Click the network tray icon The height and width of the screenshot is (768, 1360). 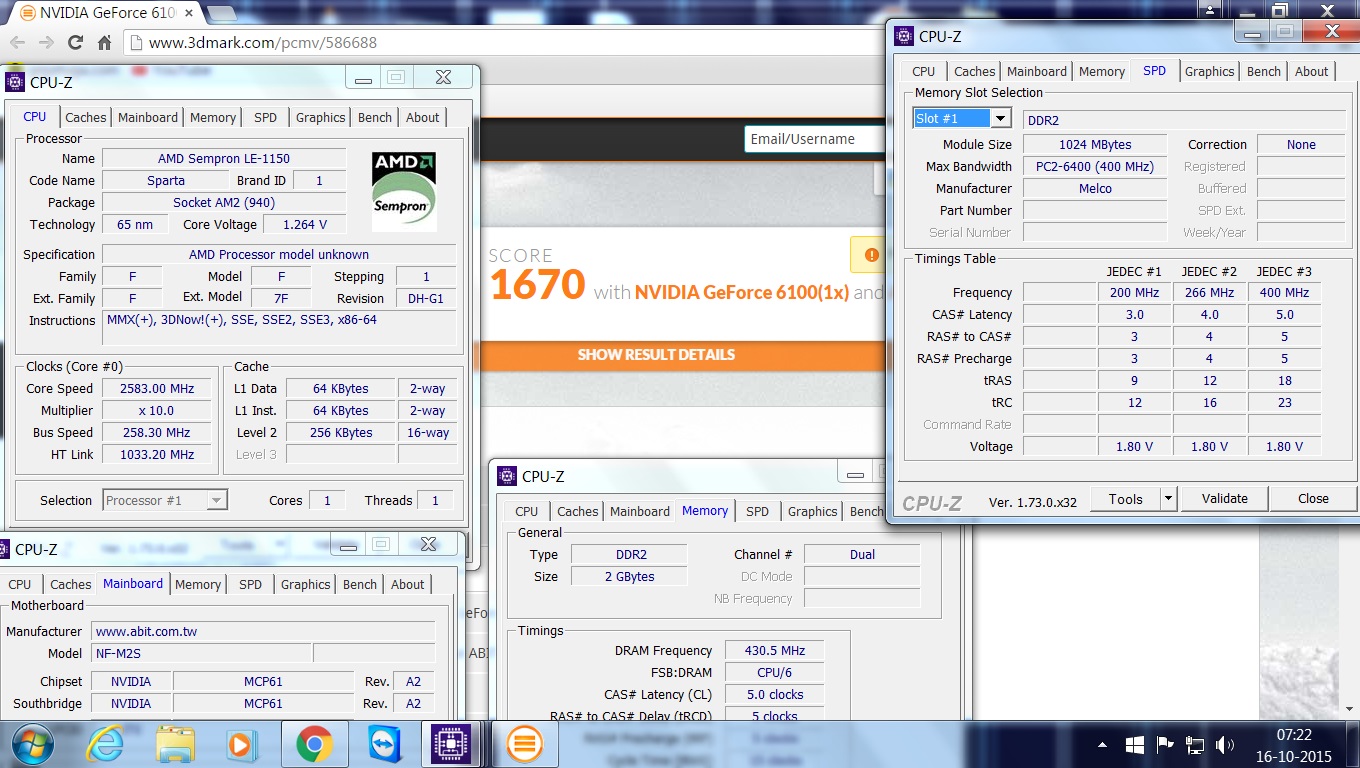click(1194, 745)
